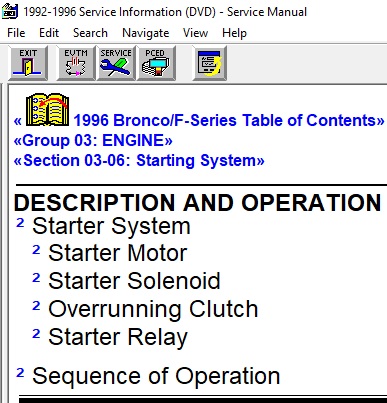Click the blue 2 beside Sequence of Operation

[20, 372]
